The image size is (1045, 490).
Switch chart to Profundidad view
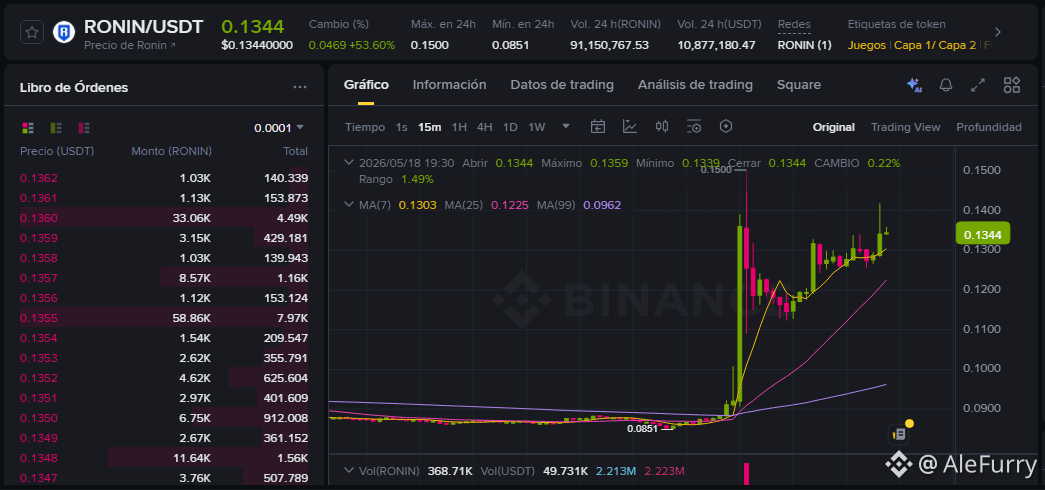point(988,127)
